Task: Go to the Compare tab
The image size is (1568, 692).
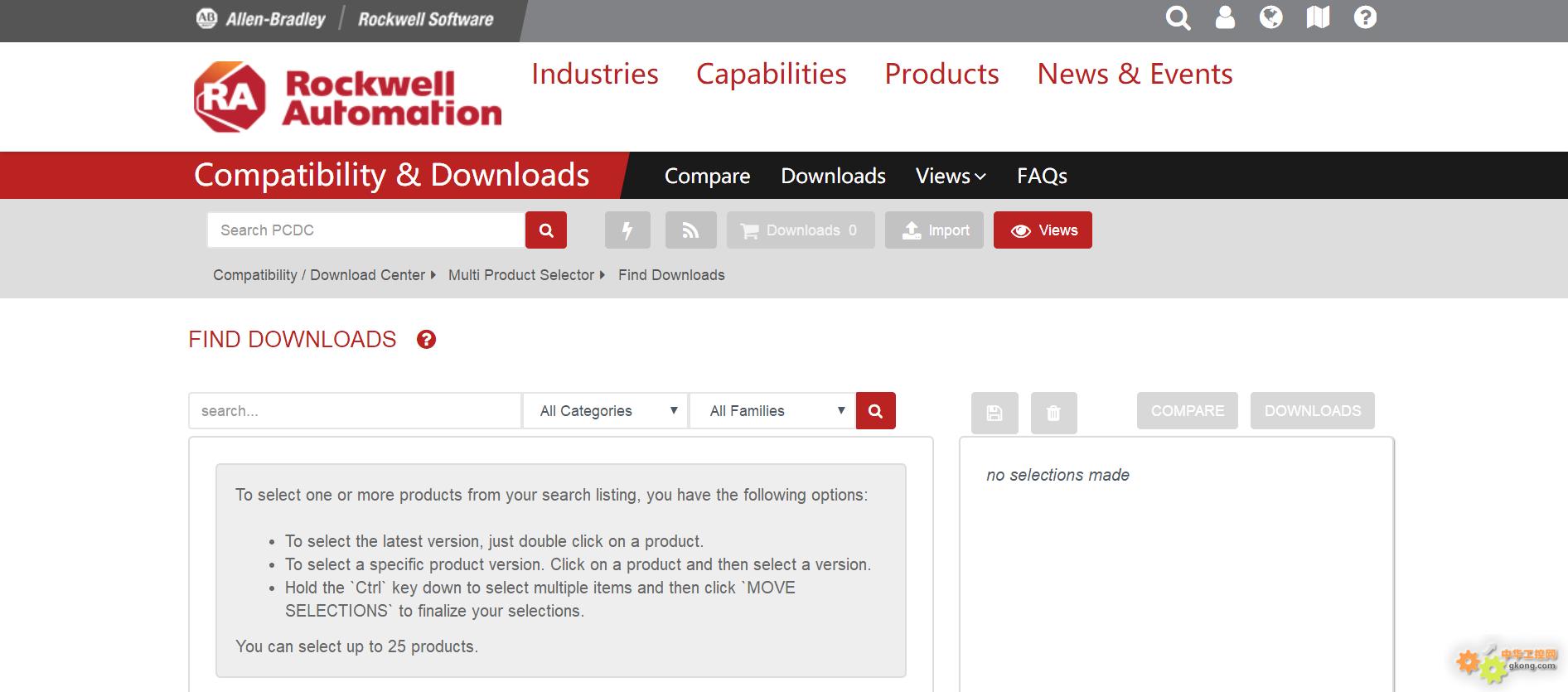Action: 707,176
